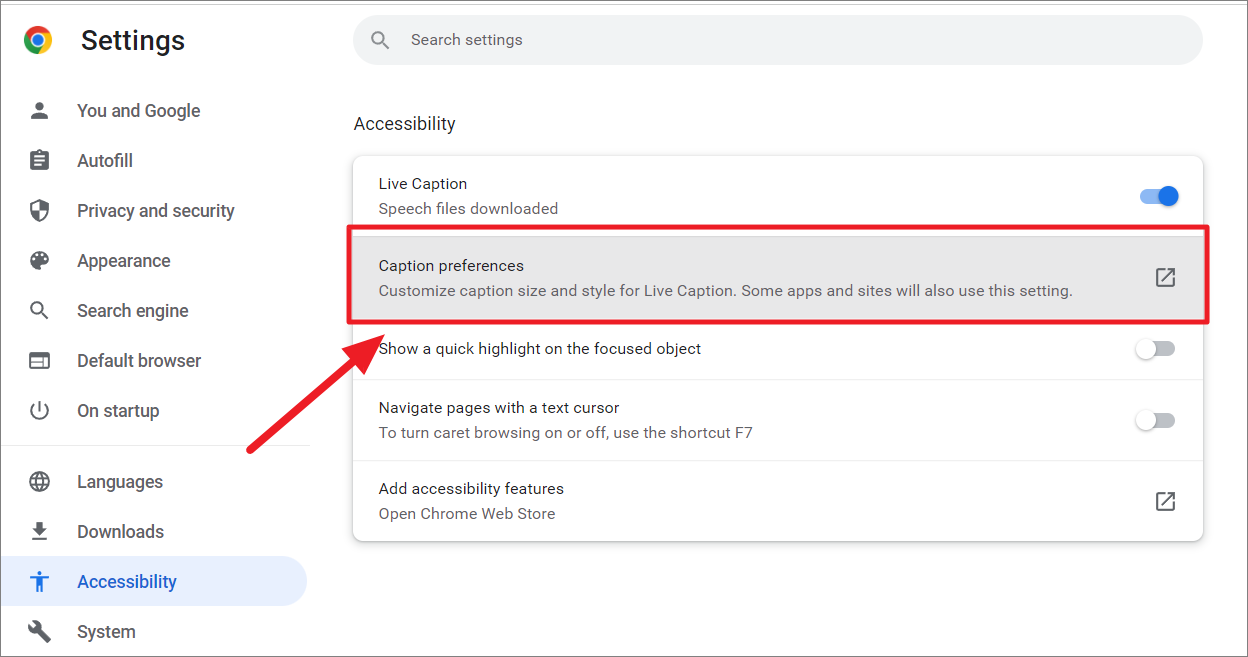Click the Languages globe icon

pyautogui.click(x=39, y=482)
